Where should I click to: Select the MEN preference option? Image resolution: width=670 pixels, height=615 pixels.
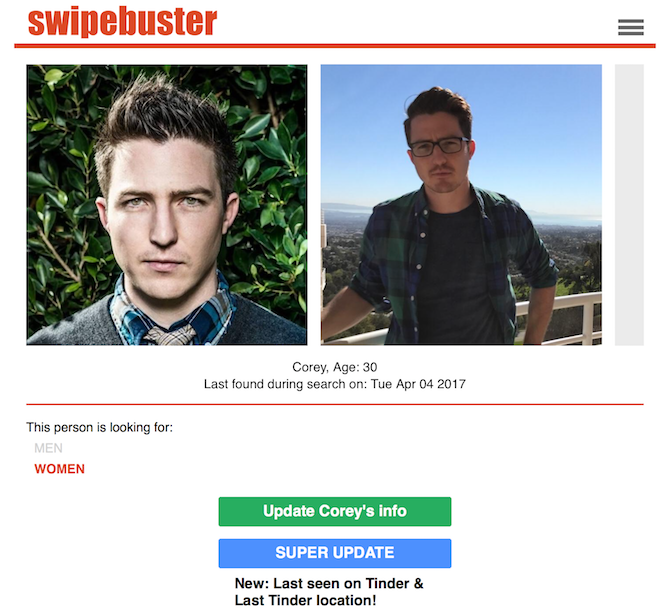click(48, 448)
